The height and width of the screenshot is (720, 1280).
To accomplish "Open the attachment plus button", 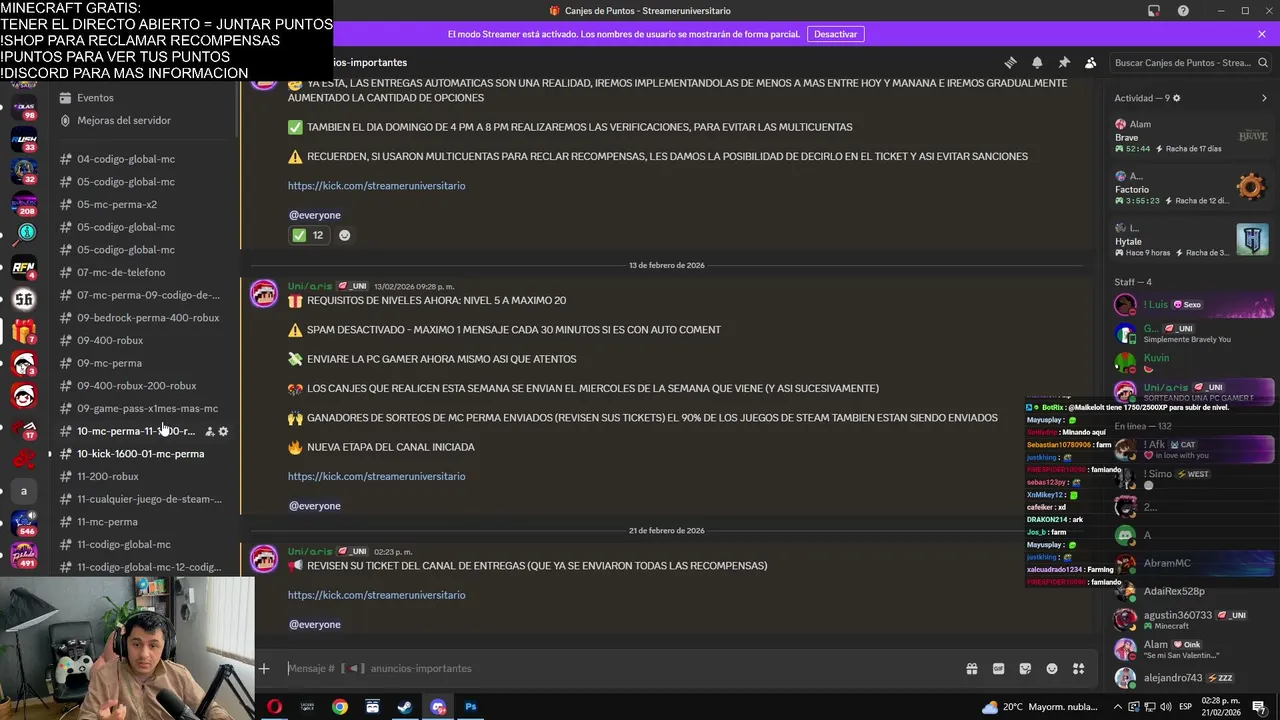I will pos(264,668).
